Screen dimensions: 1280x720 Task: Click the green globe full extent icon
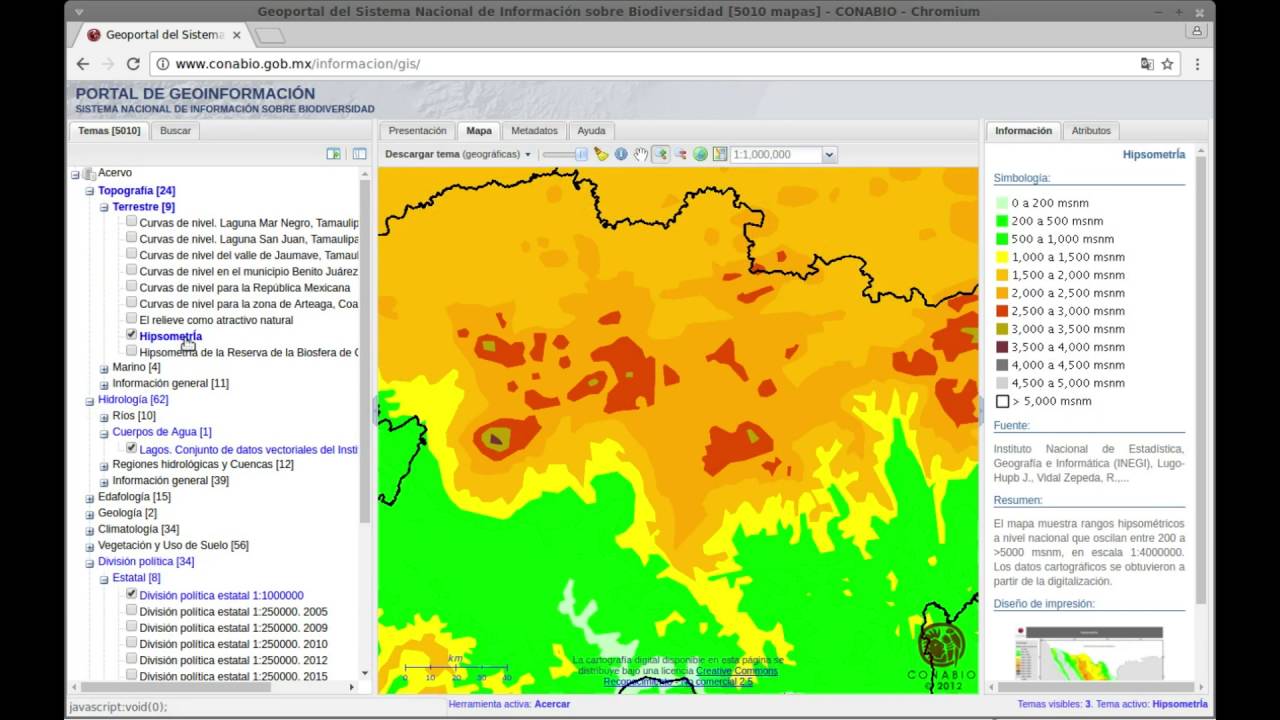coord(700,154)
